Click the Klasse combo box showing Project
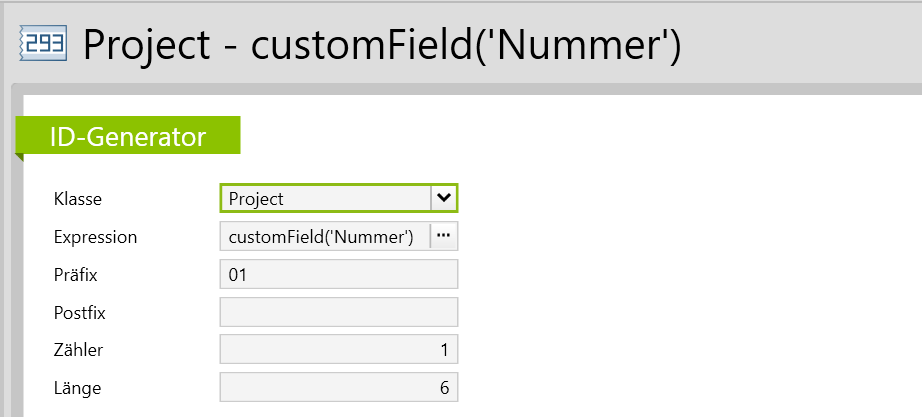922x417 pixels. [324, 198]
